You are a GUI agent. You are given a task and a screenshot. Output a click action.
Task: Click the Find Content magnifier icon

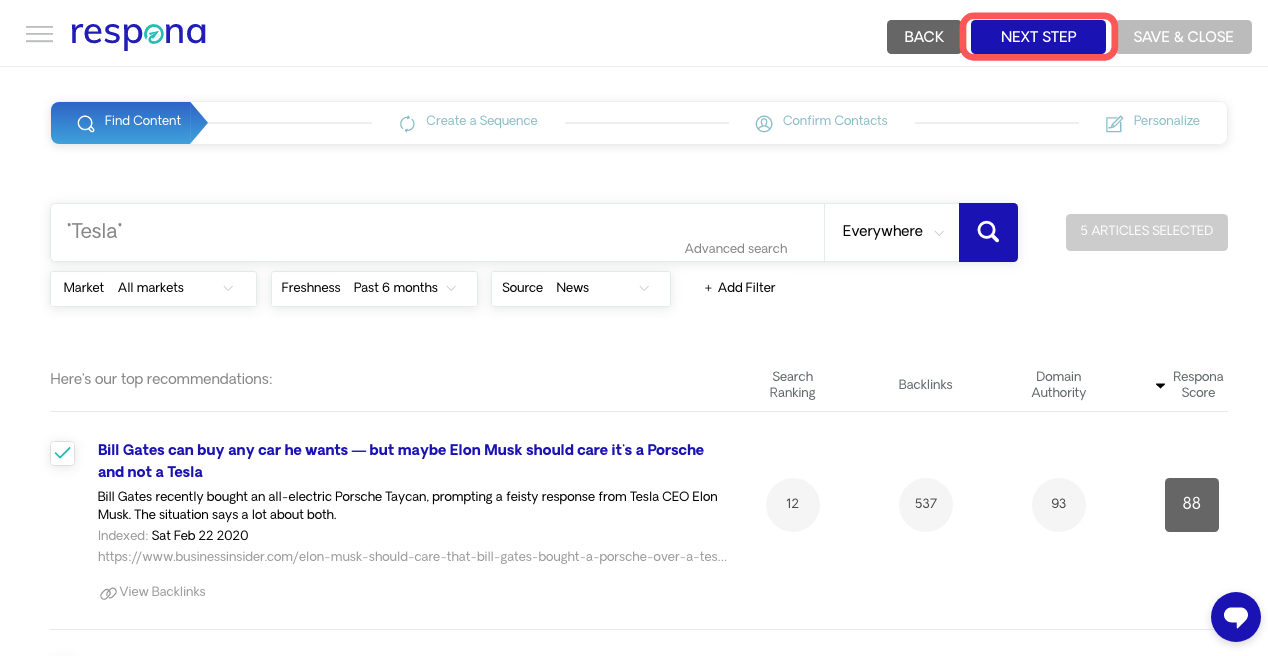86,123
